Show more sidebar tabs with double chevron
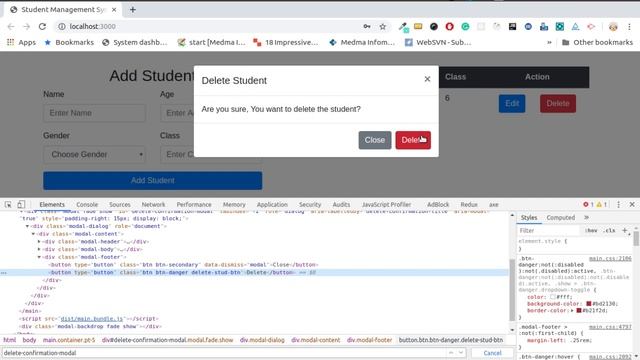 [x=586, y=218]
